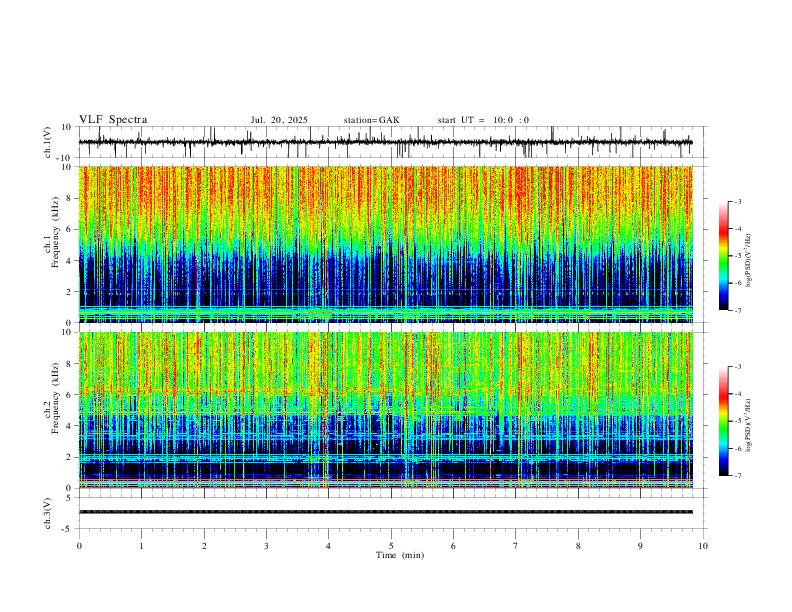Click the time axis tick label '7'
The width and height of the screenshot is (792, 612).
(516, 546)
